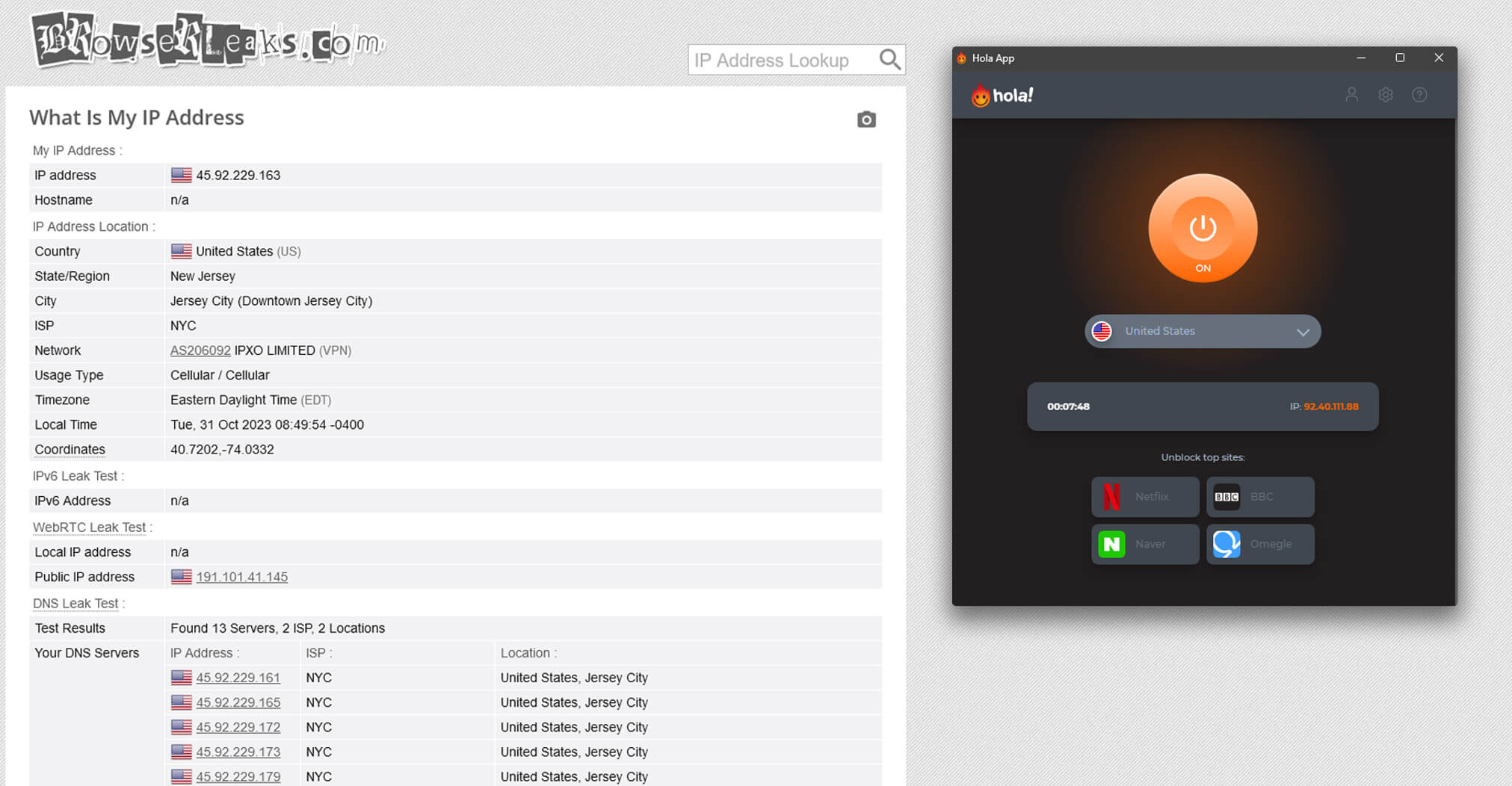Click the IP Address Lookup search field
Image resolution: width=1512 pixels, height=786 pixels.
(x=783, y=60)
